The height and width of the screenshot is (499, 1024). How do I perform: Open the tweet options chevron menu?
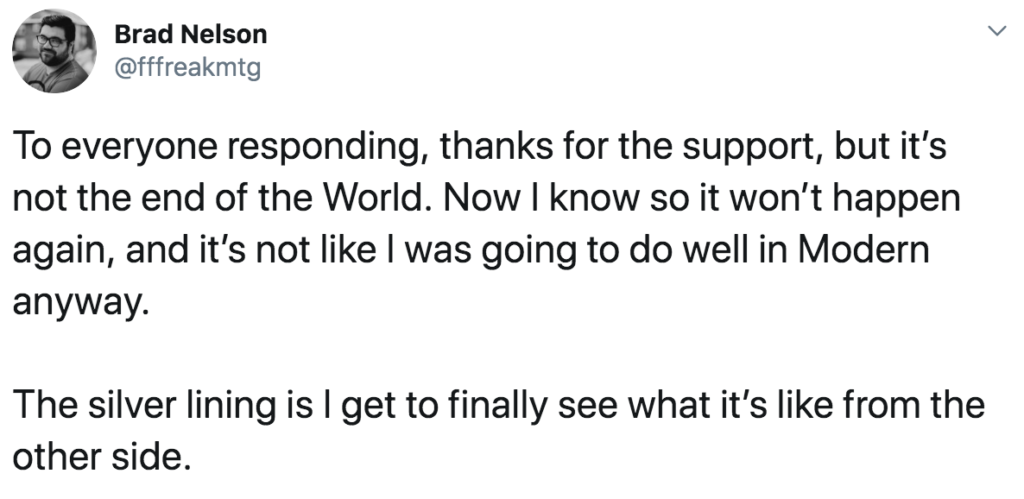995,32
